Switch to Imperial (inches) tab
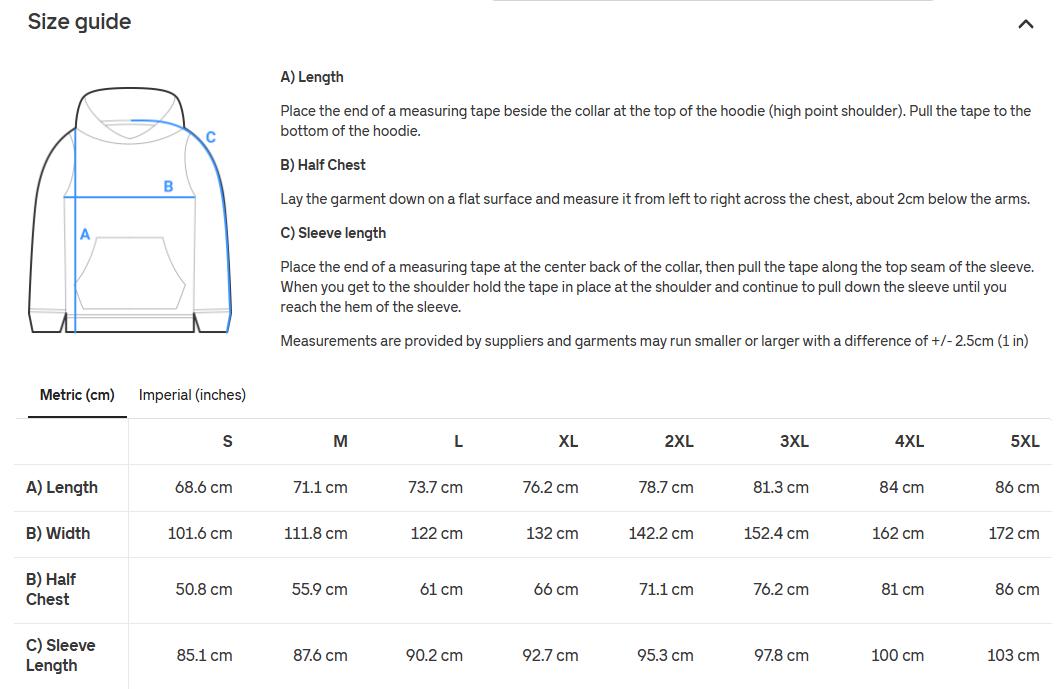The height and width of the screenshot is (689, 1064). pyautogui.click(x=192, y=395)
